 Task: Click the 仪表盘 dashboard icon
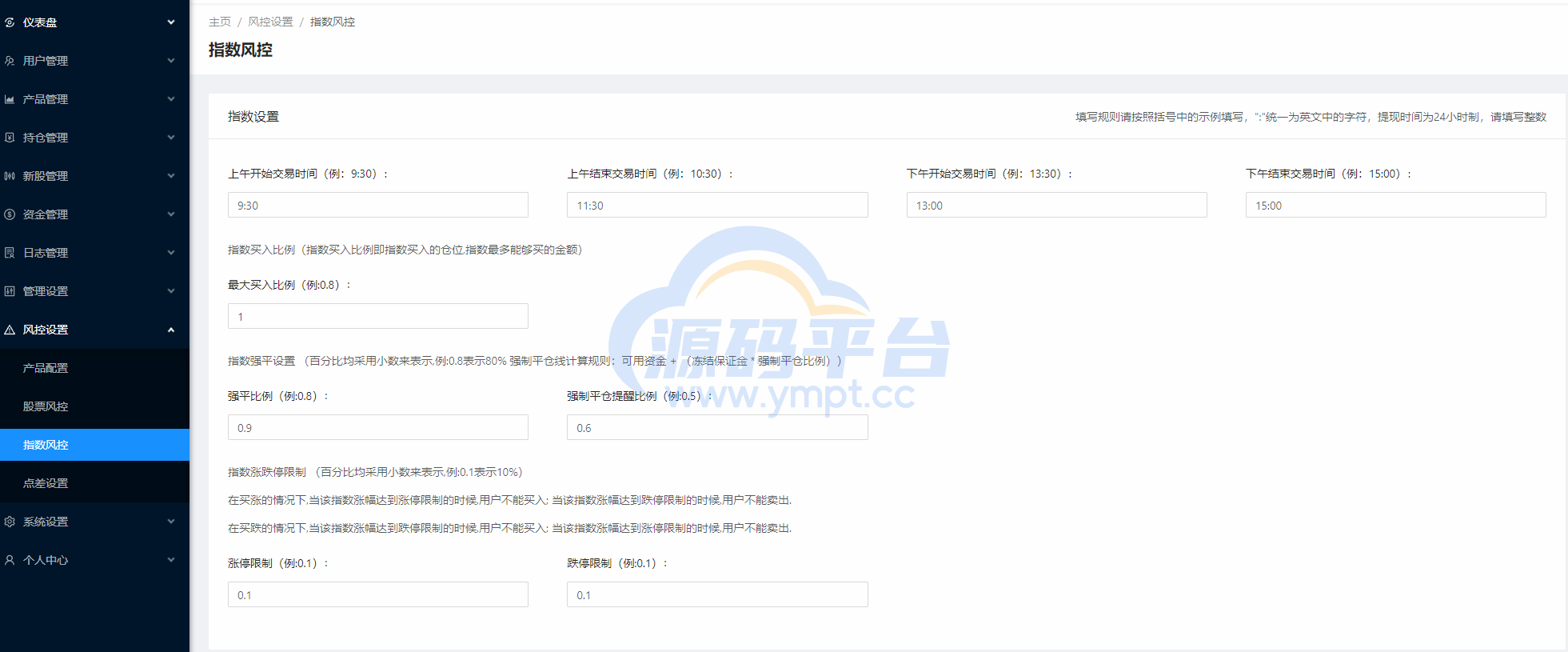10,22
